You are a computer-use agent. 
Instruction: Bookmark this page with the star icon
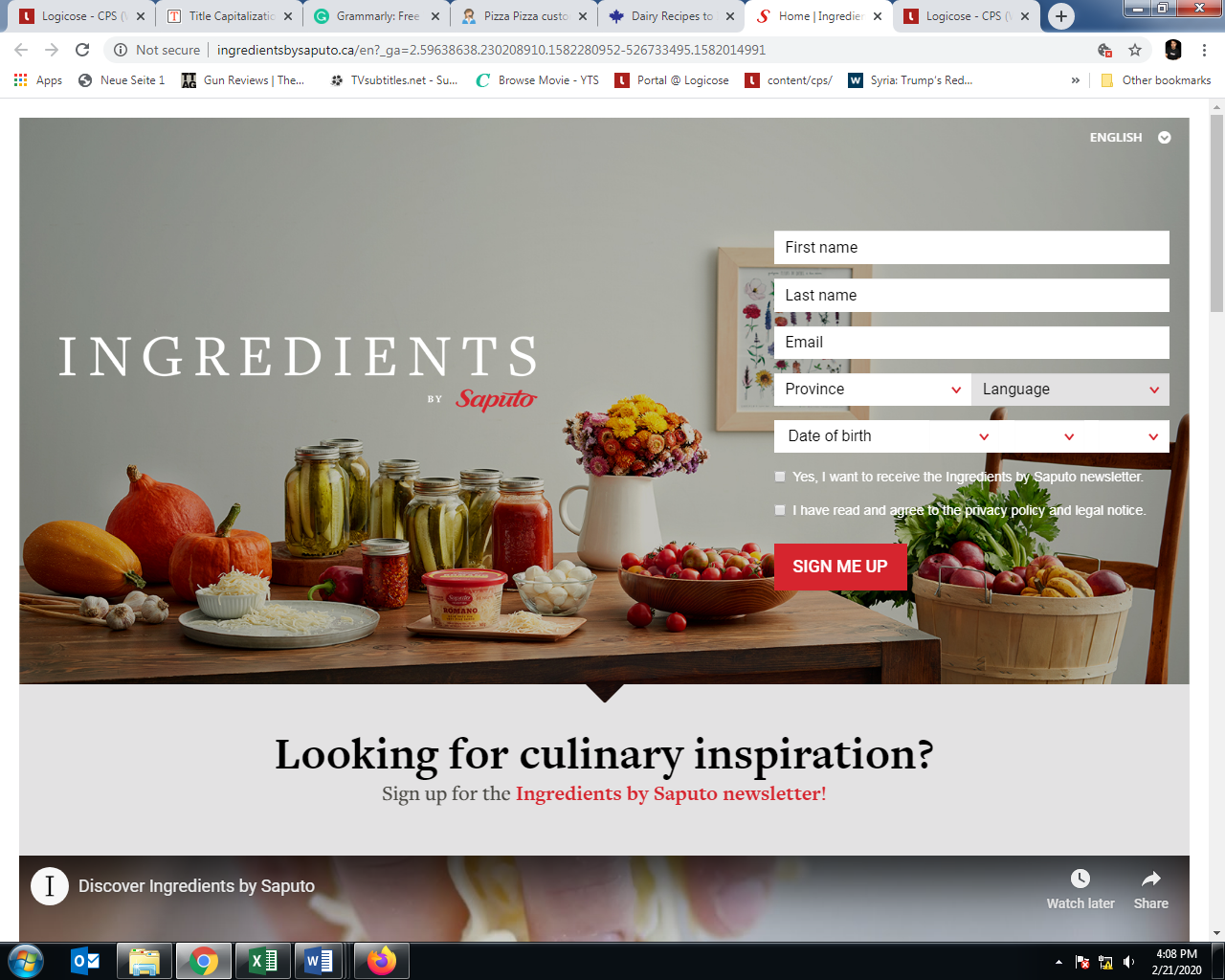pos(1135,50)
